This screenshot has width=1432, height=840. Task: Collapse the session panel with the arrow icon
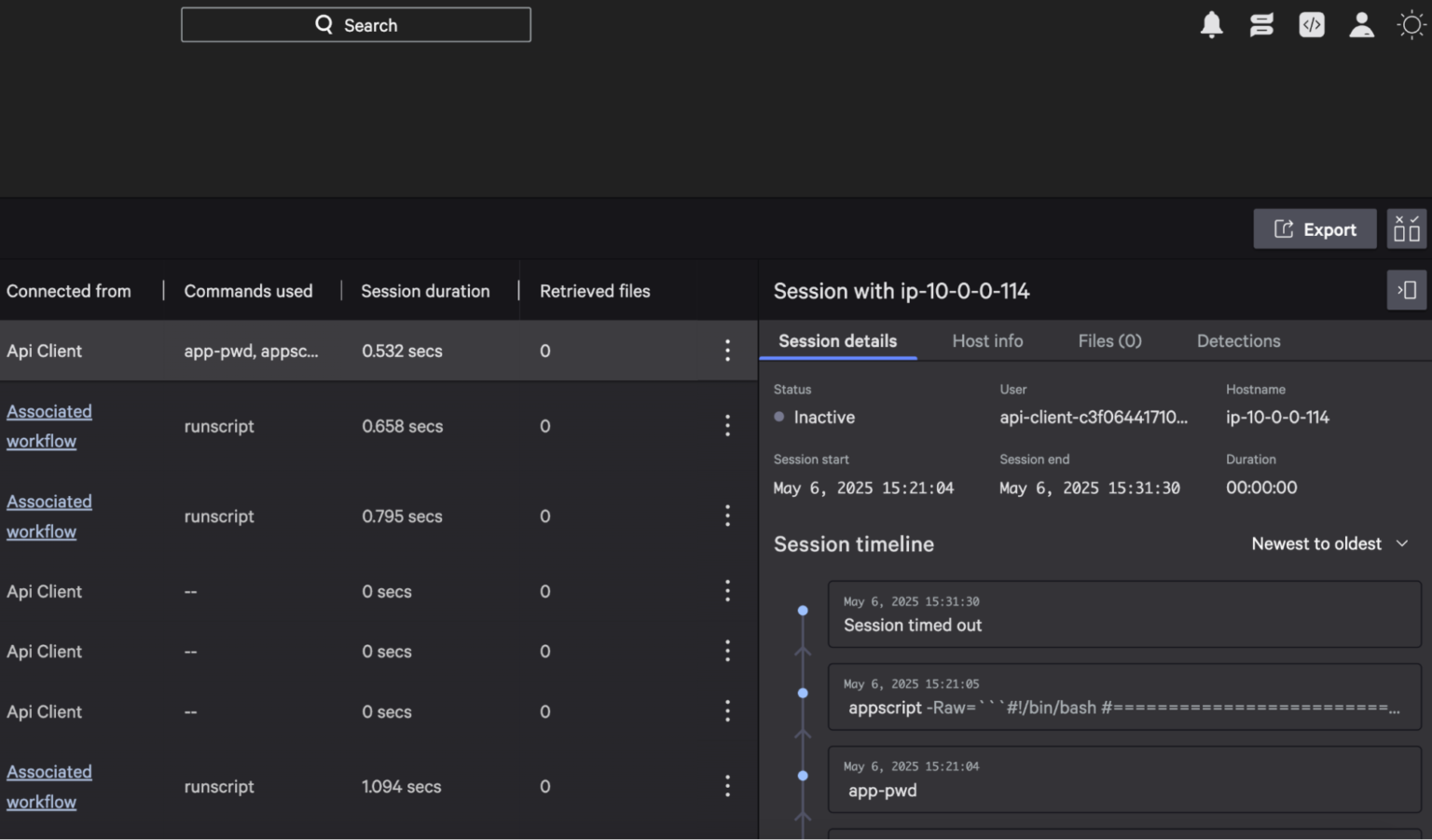pos(1406,290)
